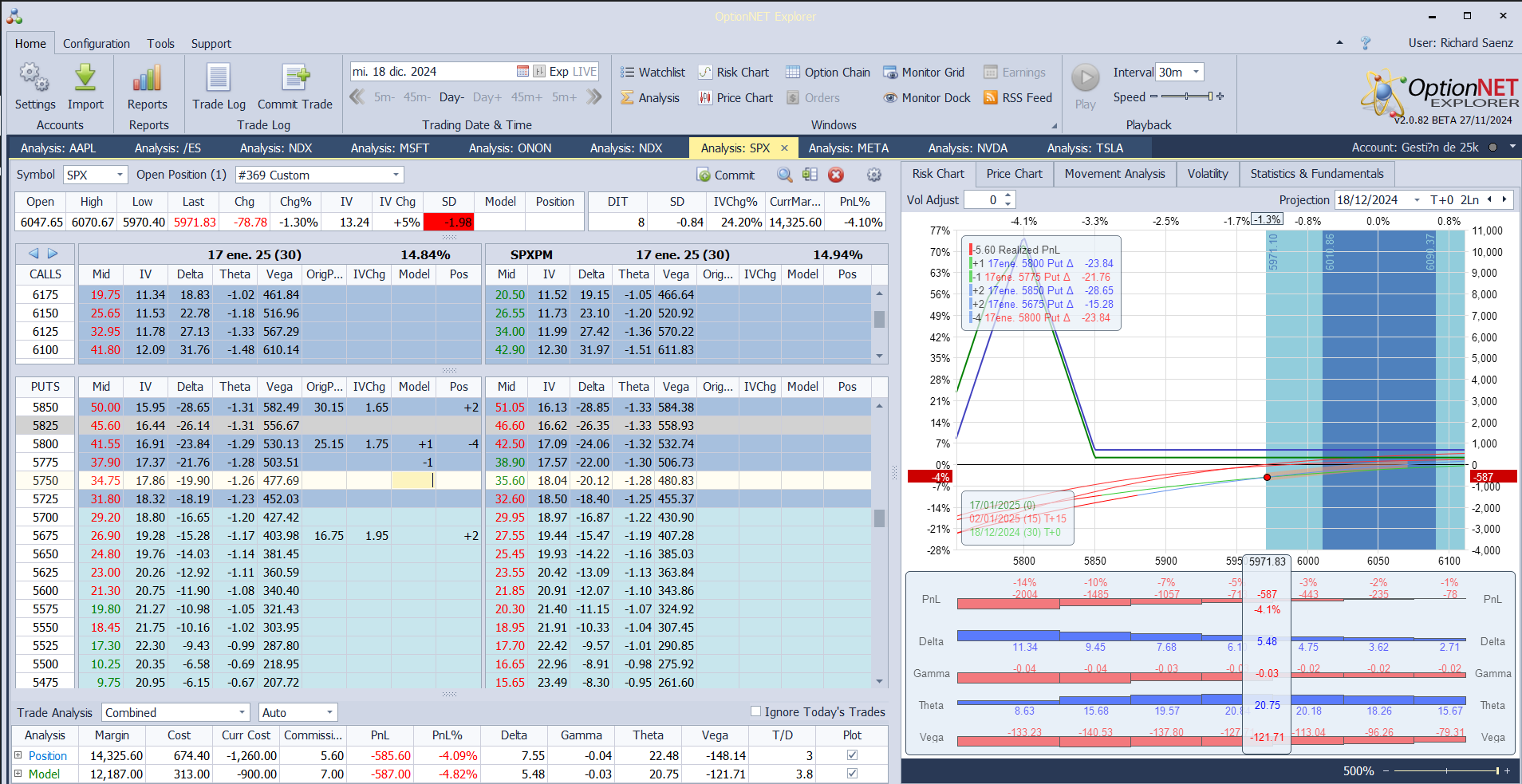Viewport: 1522px width, 784px height.
Task: Click the Commit Trade ribbon icon
Action: tap(295, 78)
